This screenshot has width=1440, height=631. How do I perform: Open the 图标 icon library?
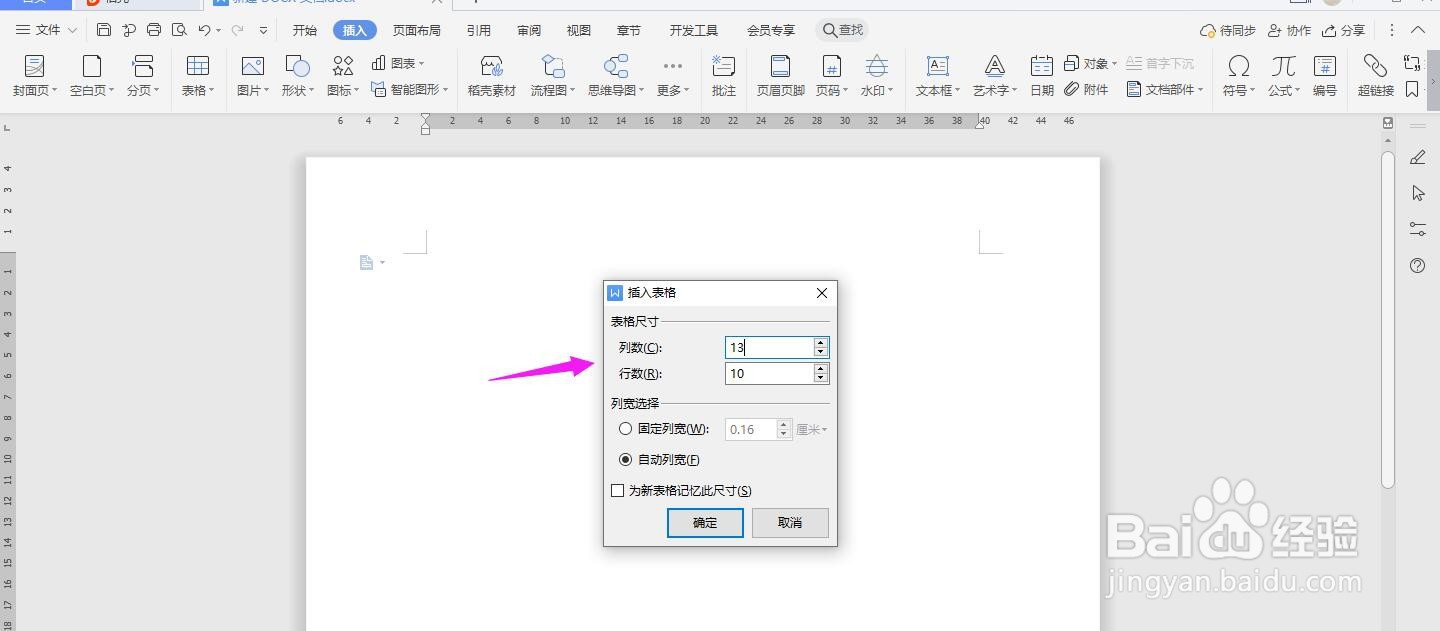pos(343,76)
